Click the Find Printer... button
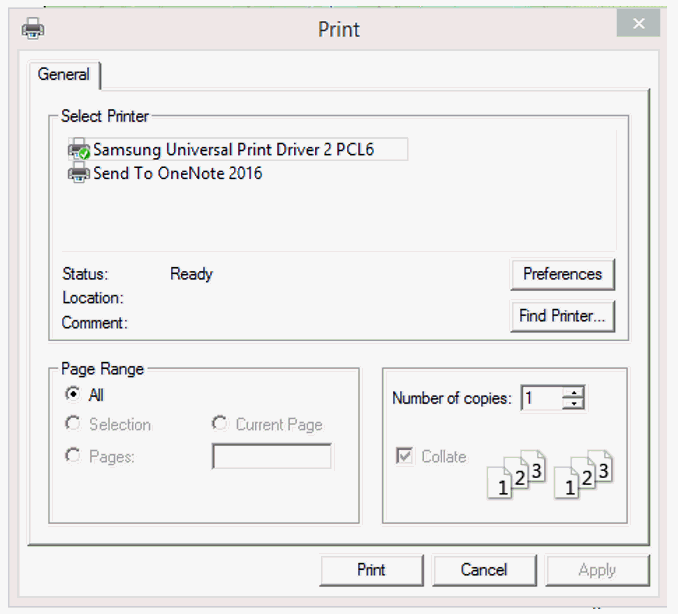The image size is (678, 614). (562, 316)
